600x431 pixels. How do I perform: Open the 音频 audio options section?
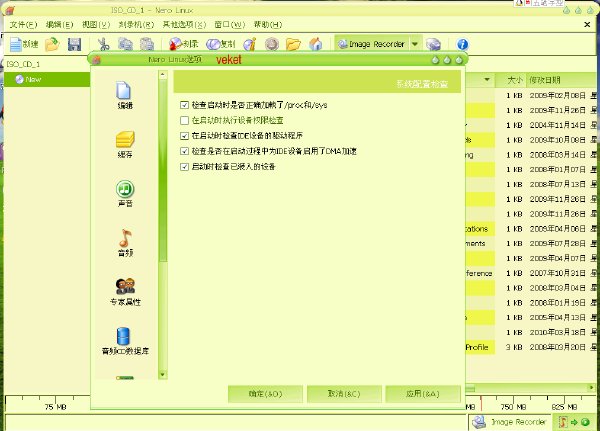125,243
